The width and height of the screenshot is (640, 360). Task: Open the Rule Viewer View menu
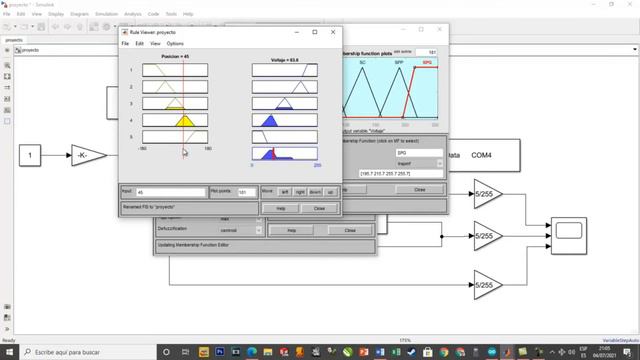pyautogui.click(x=155, y=44)
